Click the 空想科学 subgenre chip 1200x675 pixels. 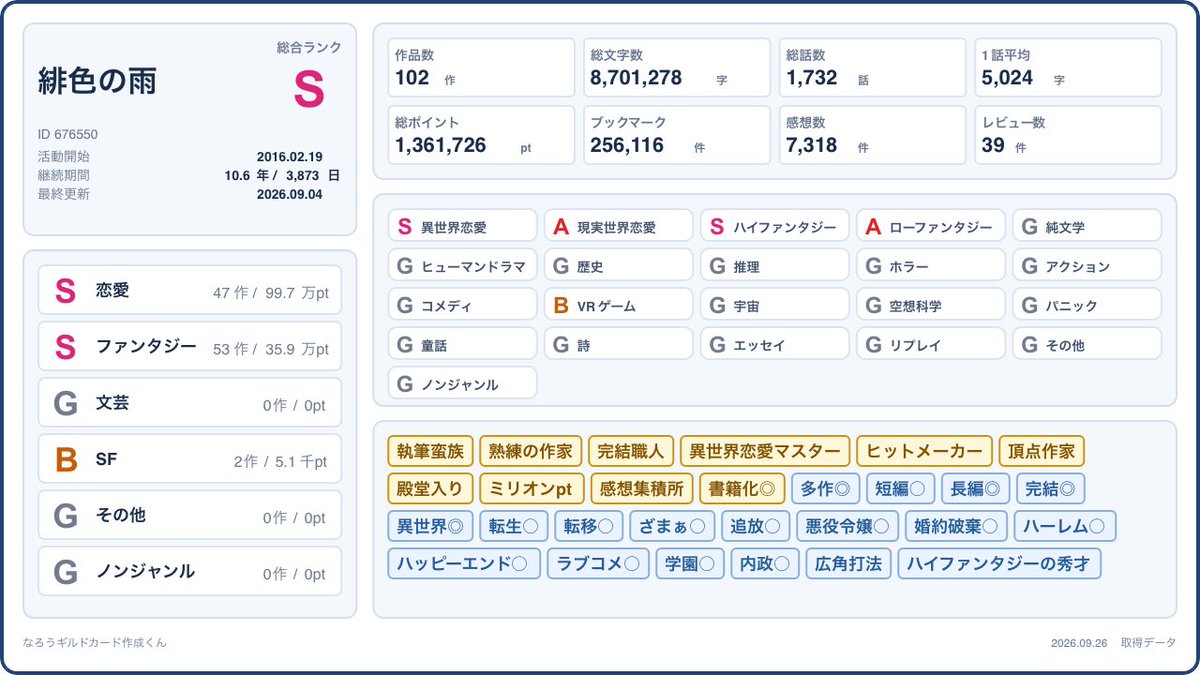point(931,304)
